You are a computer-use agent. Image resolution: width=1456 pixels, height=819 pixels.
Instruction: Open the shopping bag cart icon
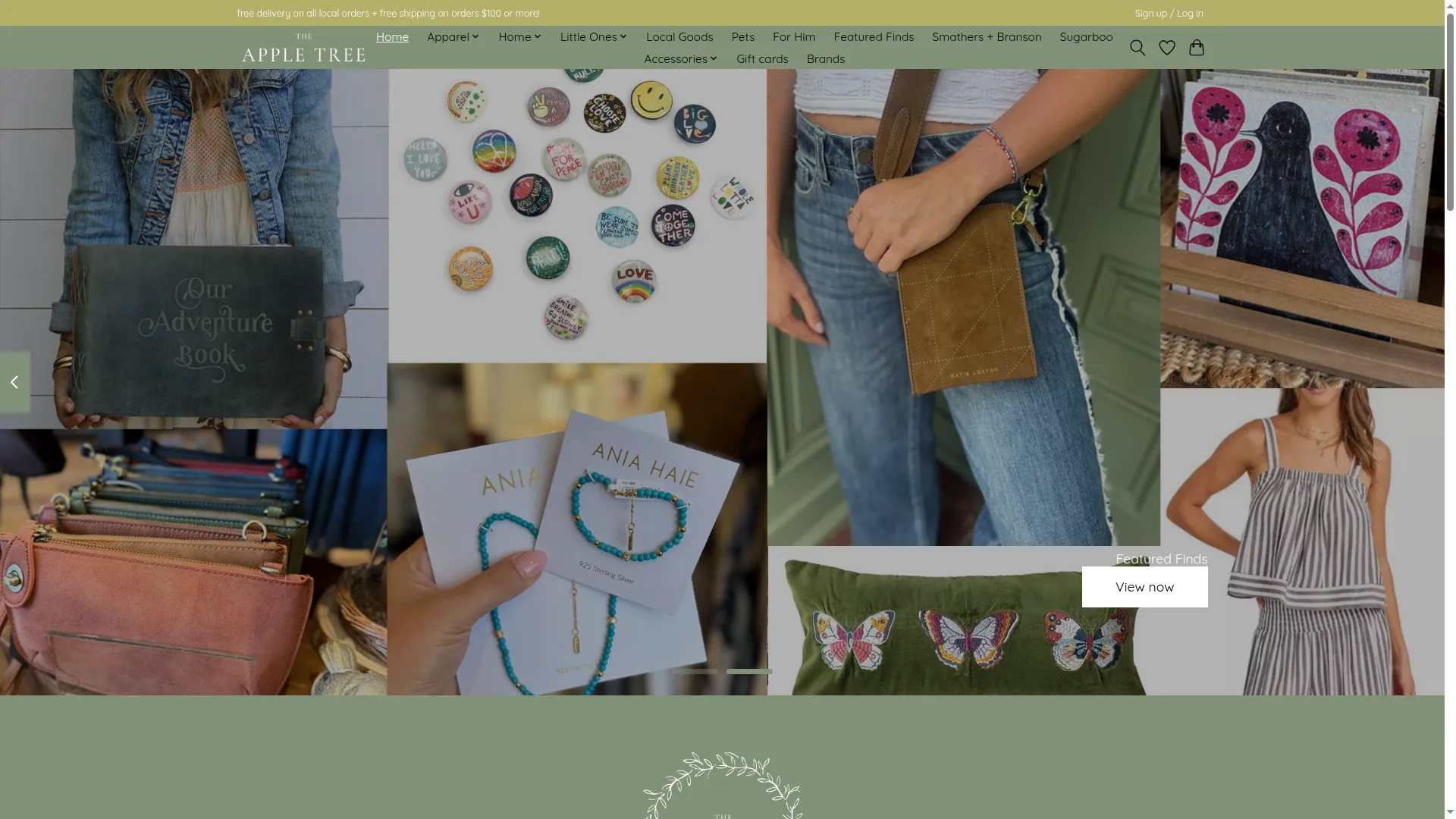pos(1196,48)
